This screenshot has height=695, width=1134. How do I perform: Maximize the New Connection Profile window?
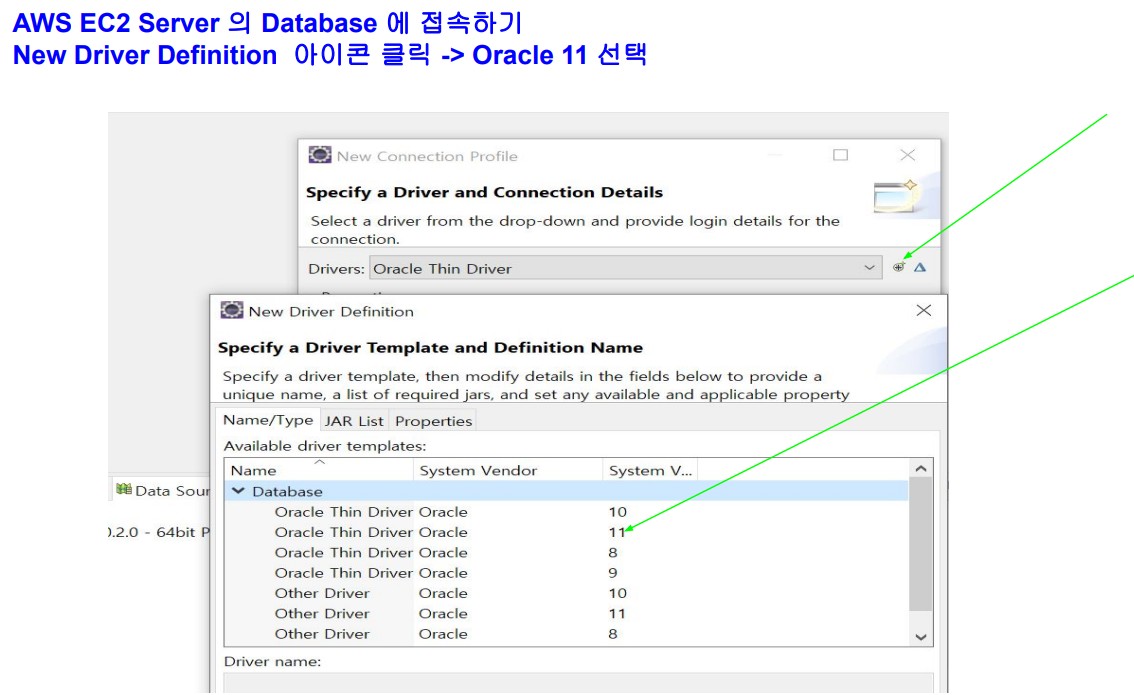click(x=840, y=155)
